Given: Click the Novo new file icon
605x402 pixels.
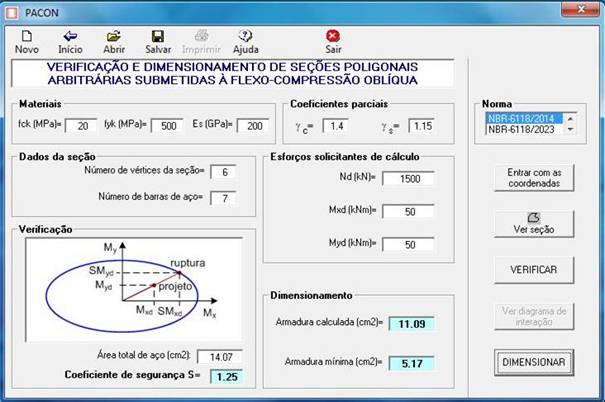Looking at the screenshot, I should (x=27, y=36).
